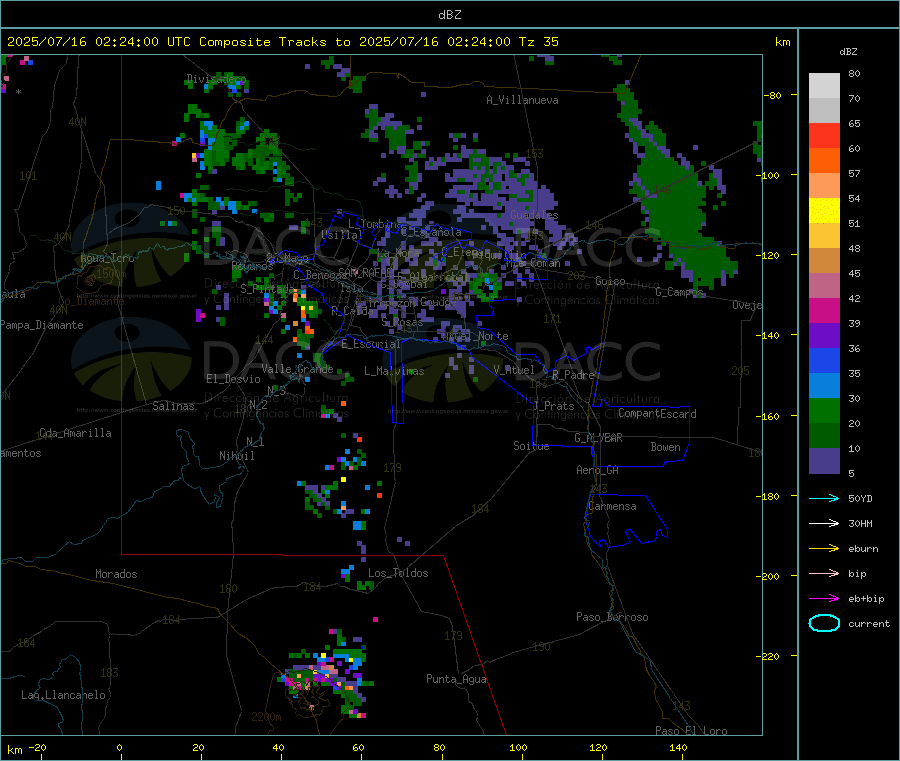The height and width of the screenshot is (761, 900).
Task: Click the Morados place label
Action: [x=116, y=574]
